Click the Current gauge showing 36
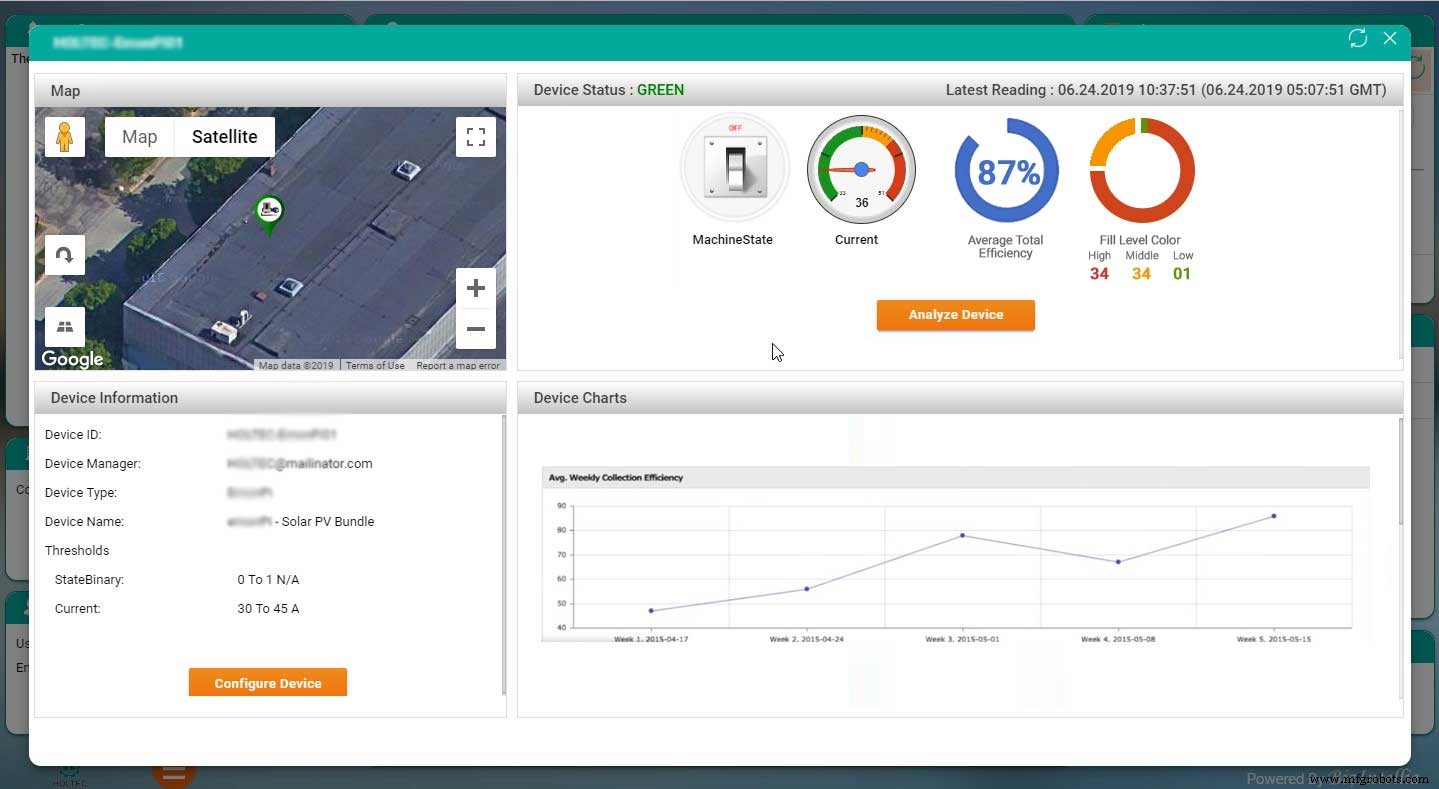Image resolution: width=1439 pixels, height=789 pixels. [x=860, y=170]
